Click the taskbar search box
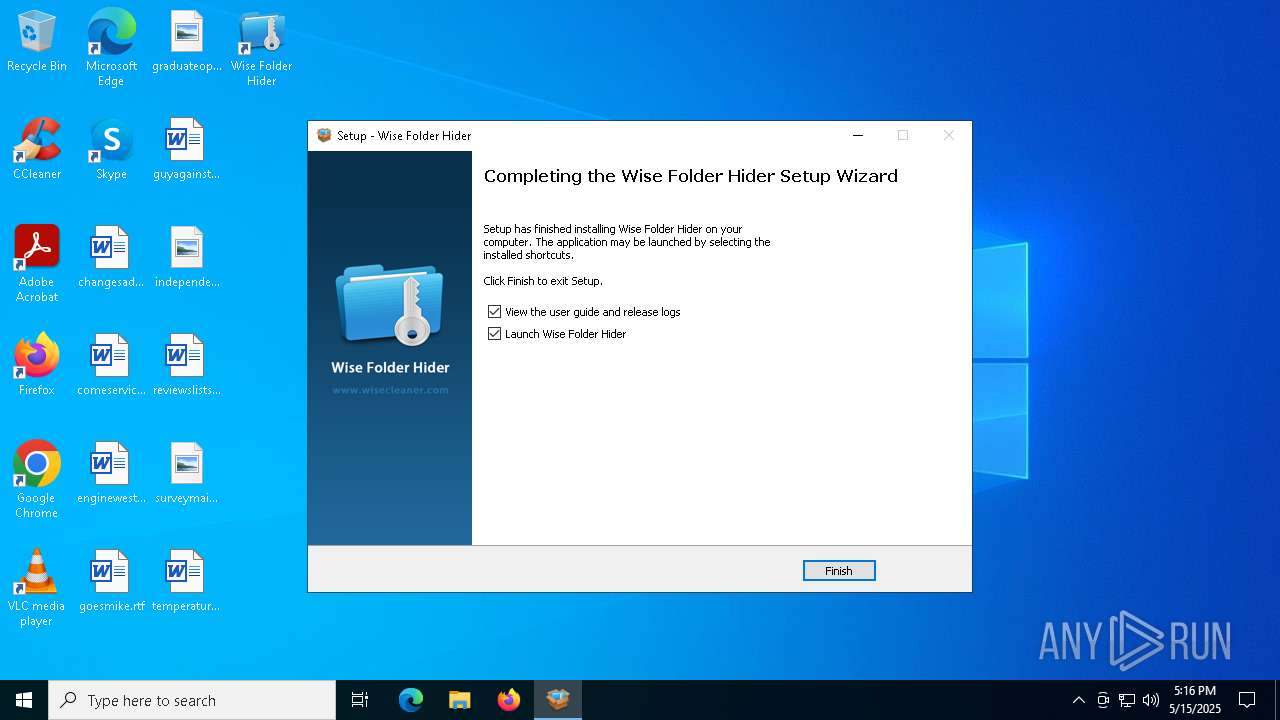This screenshot has height=720, width=1280. tap(192, 700)
